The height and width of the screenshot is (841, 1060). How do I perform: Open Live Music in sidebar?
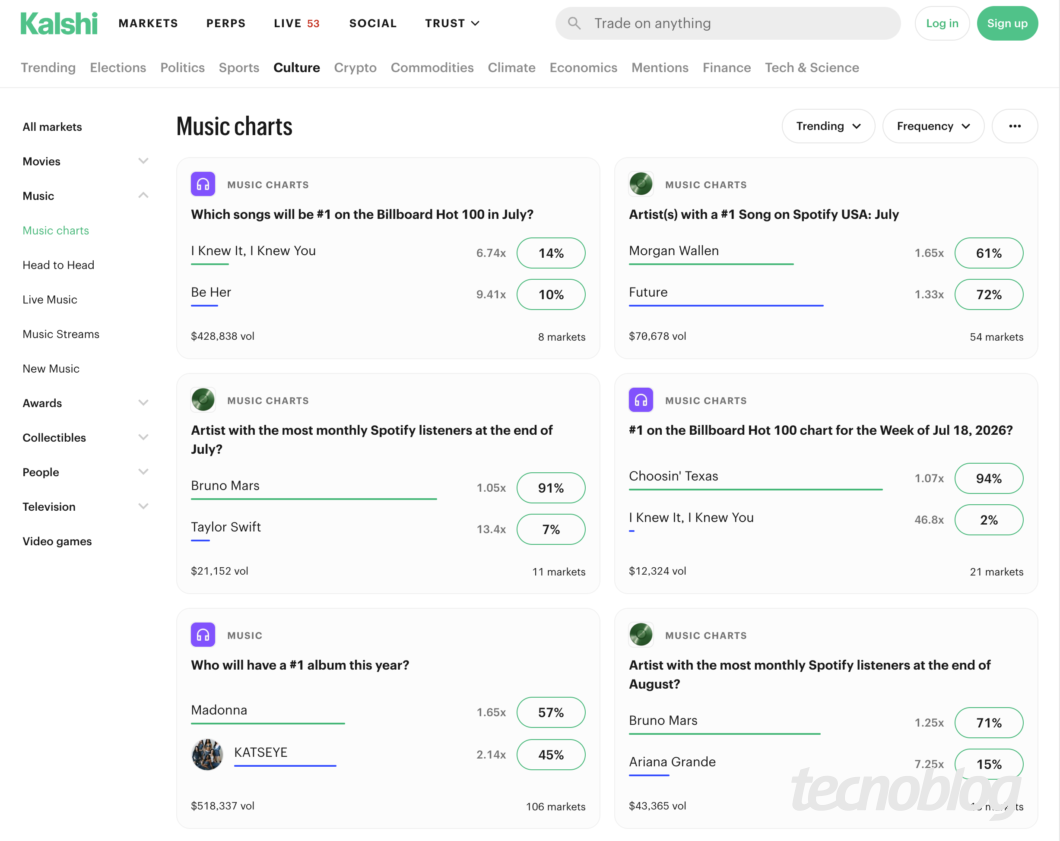pyautogui.click(x=49, y=299)
